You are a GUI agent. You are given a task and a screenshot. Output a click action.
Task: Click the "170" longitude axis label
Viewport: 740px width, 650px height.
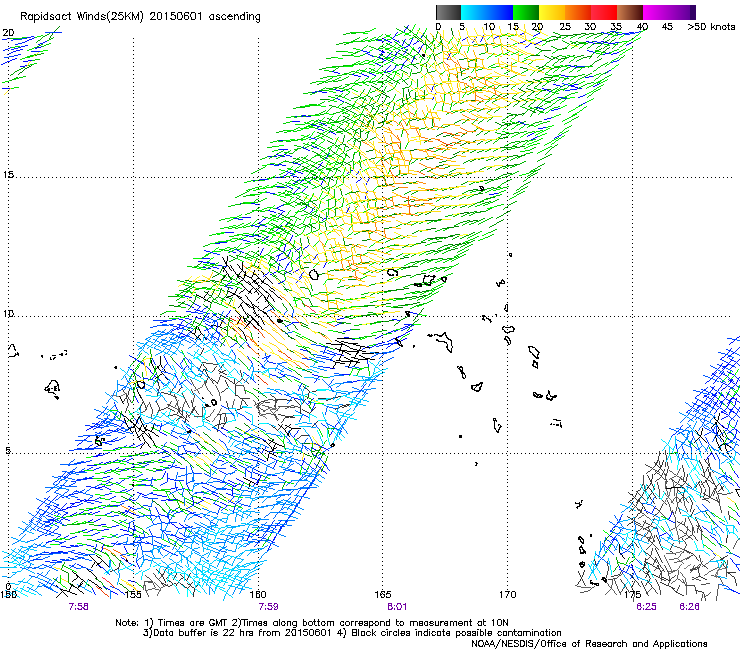click(507, 594)
